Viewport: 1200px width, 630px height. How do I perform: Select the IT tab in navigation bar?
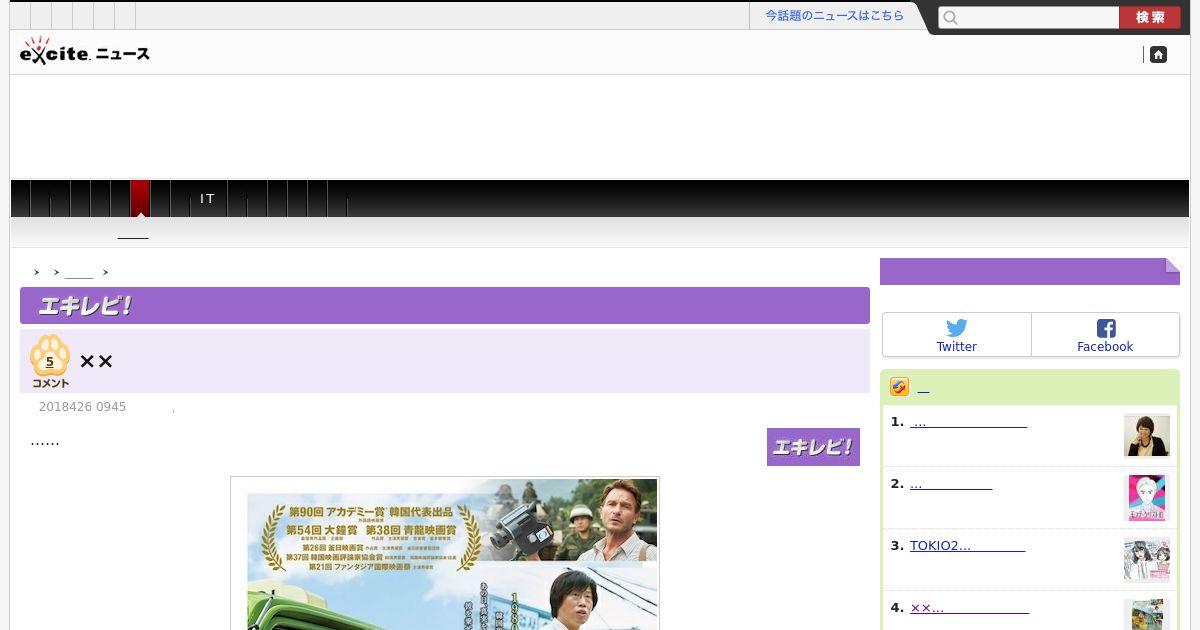point(208,198)
